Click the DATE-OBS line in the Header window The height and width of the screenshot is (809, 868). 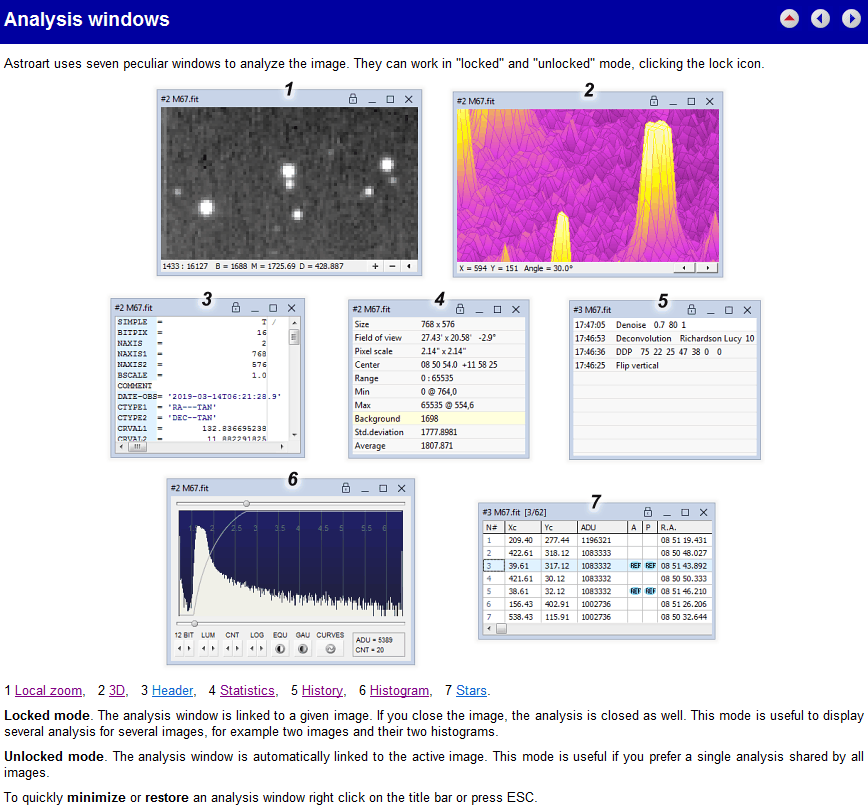coord(199,396)
